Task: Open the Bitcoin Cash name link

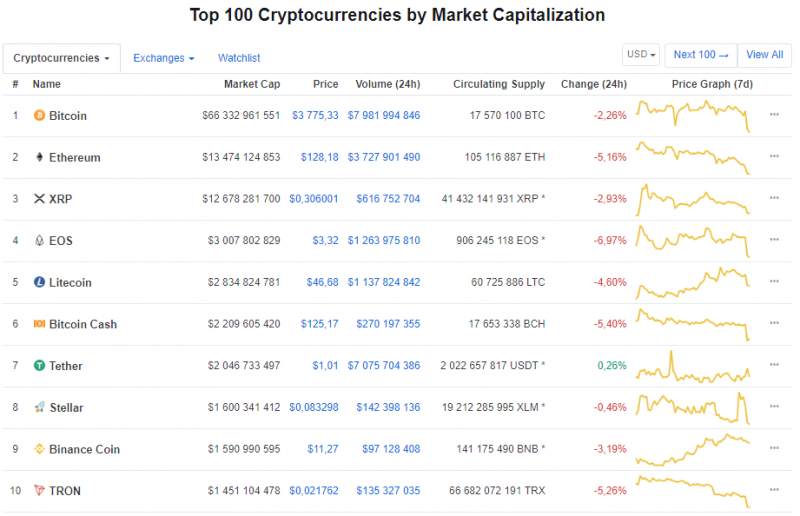Action: tap(82, 325)
